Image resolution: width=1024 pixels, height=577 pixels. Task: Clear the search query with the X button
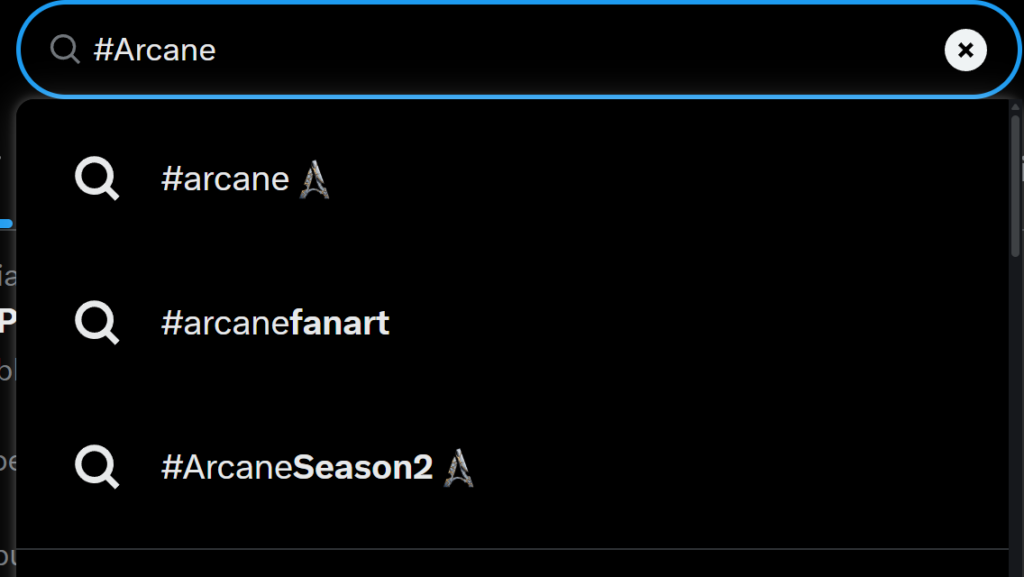click(x=965, y=50)
